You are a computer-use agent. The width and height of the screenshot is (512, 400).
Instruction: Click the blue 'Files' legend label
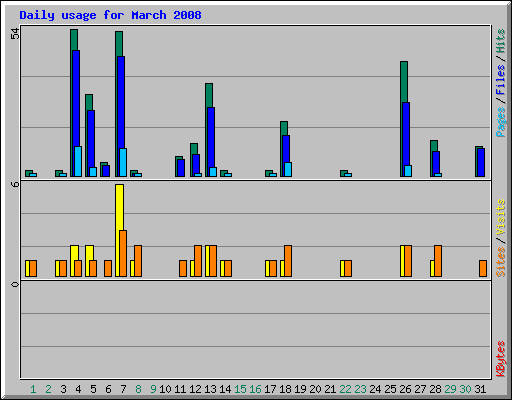pos(500,80)
